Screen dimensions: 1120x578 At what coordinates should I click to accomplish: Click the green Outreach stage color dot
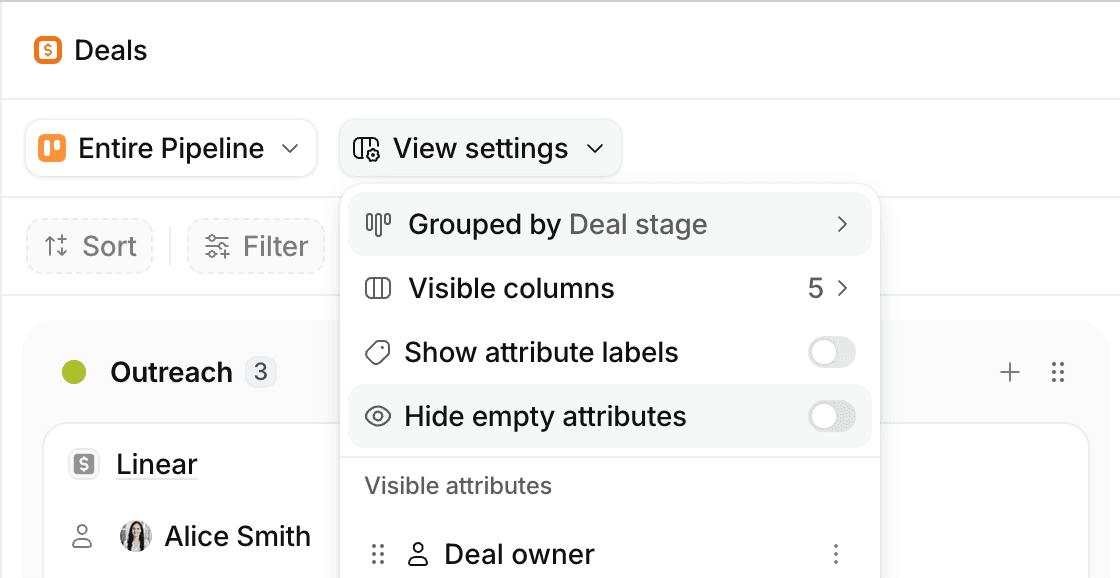click(x=74, y=372)
